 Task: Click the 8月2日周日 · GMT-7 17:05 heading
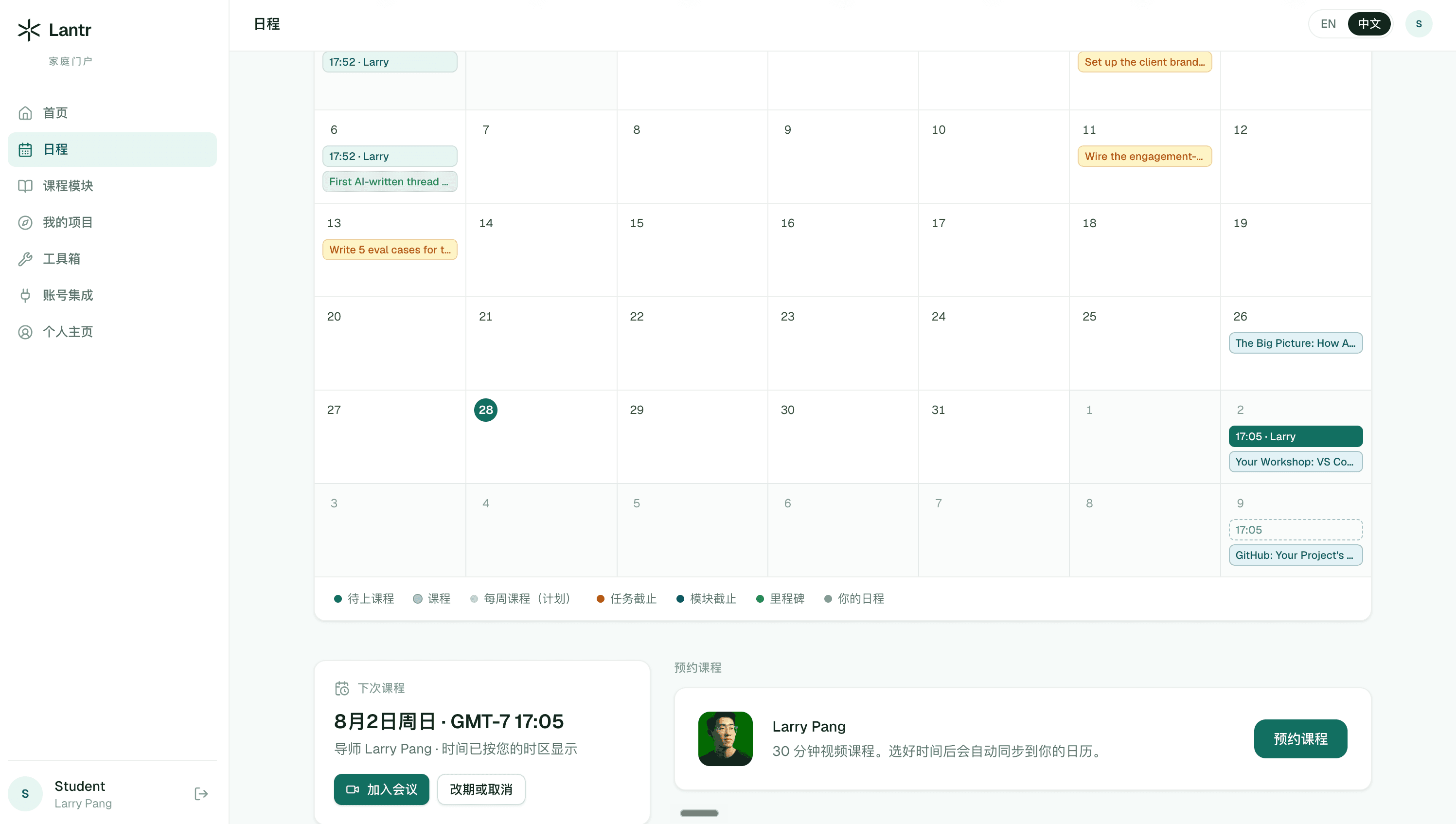click(x=448, y=721)
